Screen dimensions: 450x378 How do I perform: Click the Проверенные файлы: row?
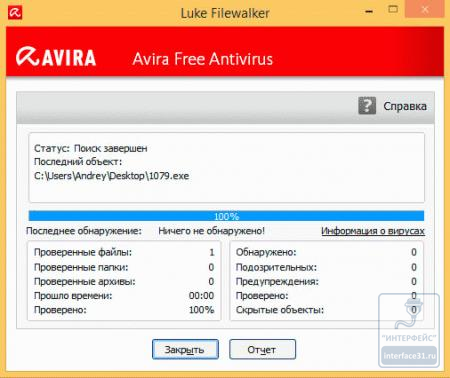(x=124, y=252)
